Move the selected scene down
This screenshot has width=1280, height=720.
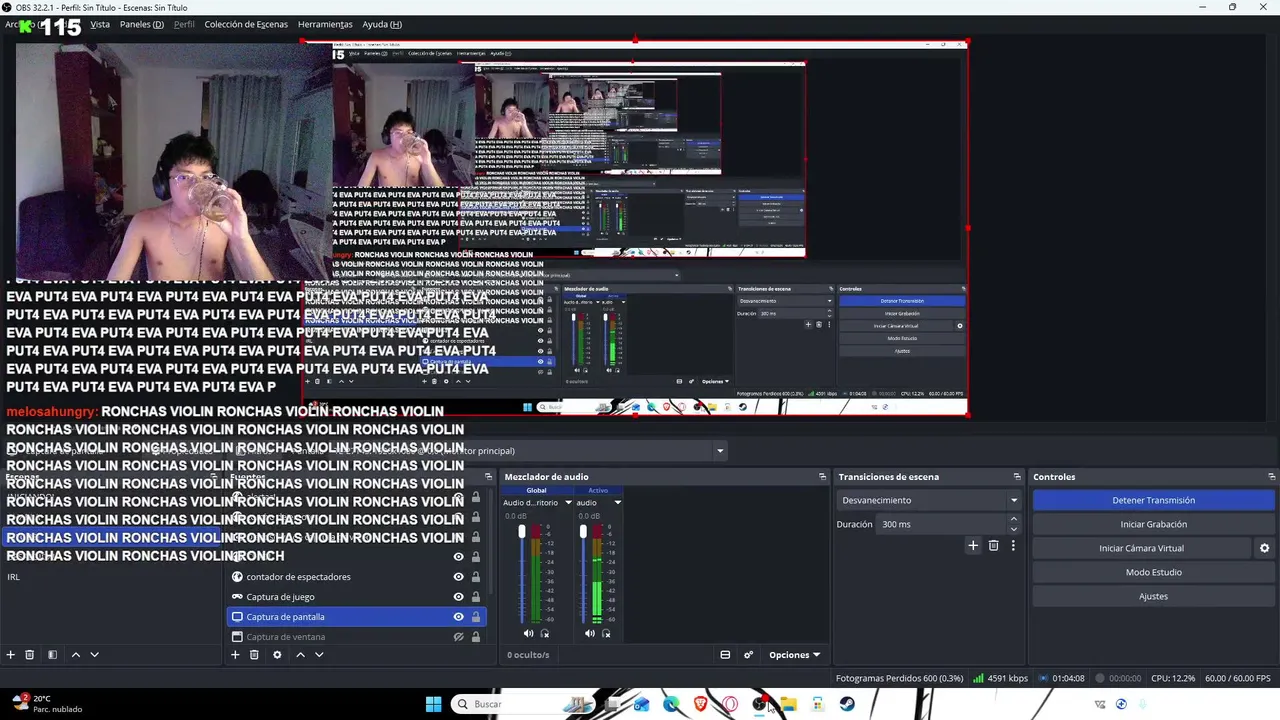(x=94, y=655)
